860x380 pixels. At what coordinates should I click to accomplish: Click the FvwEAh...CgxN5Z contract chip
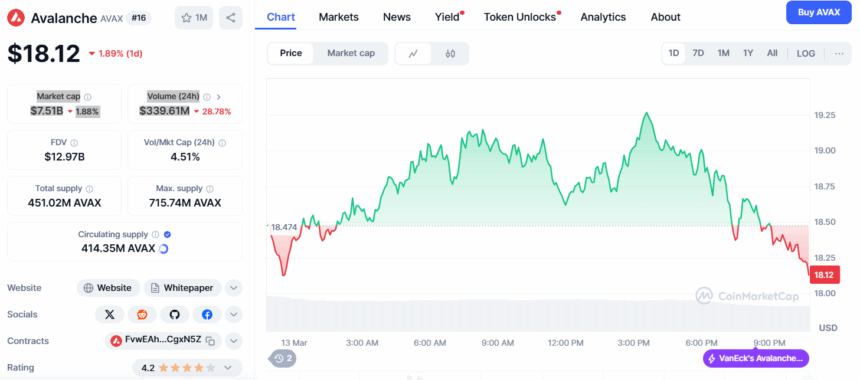[163, 341]
